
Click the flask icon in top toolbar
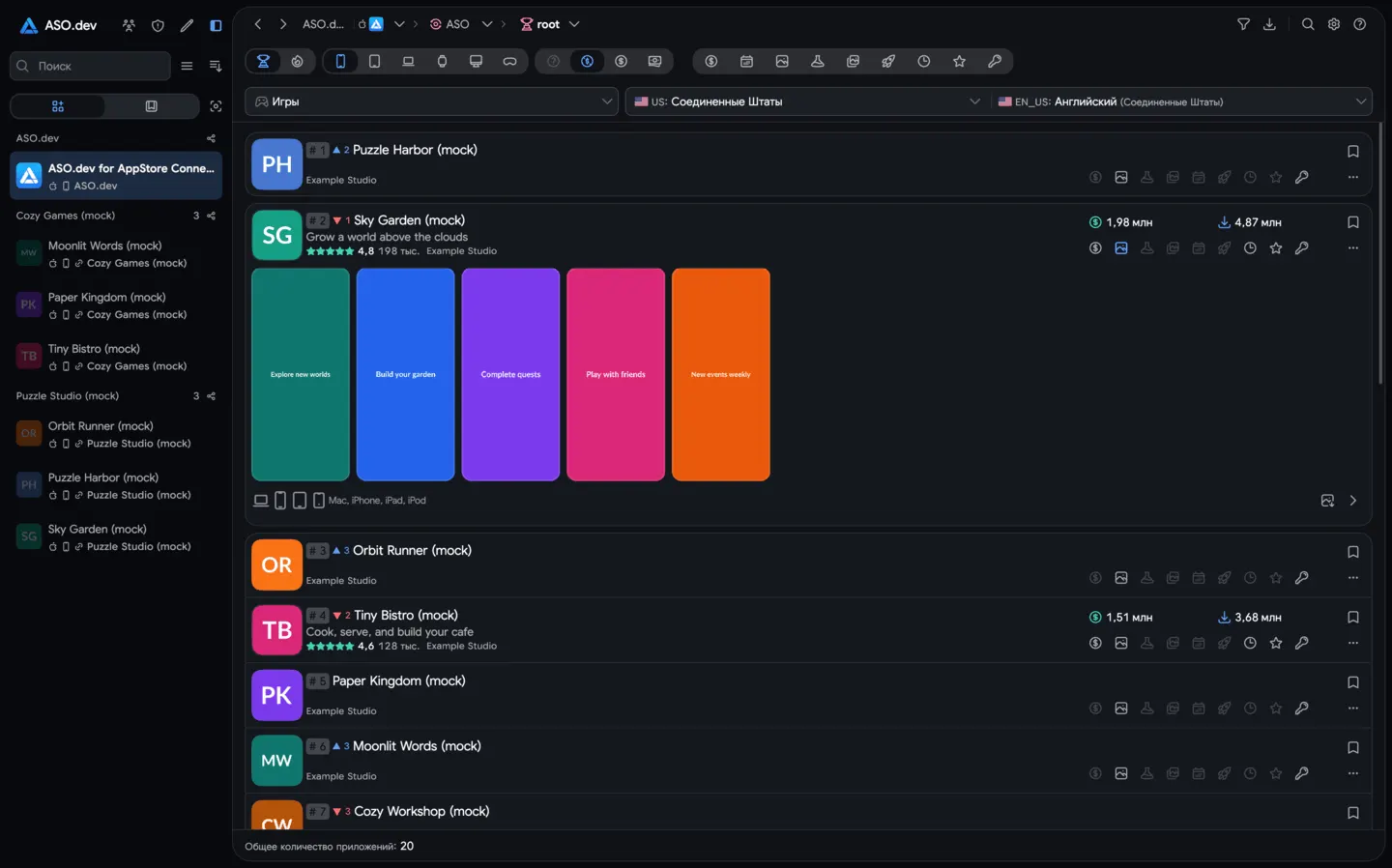click(817, 61)
